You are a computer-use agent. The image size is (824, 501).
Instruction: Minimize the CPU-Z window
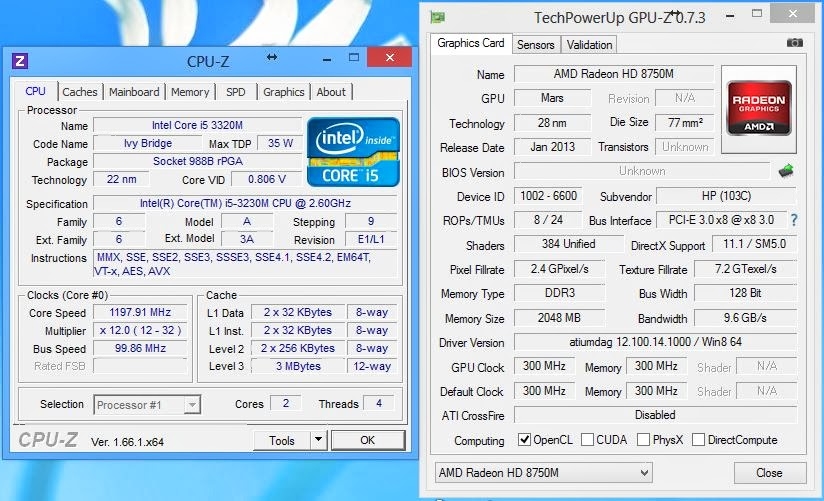(327, 59)
